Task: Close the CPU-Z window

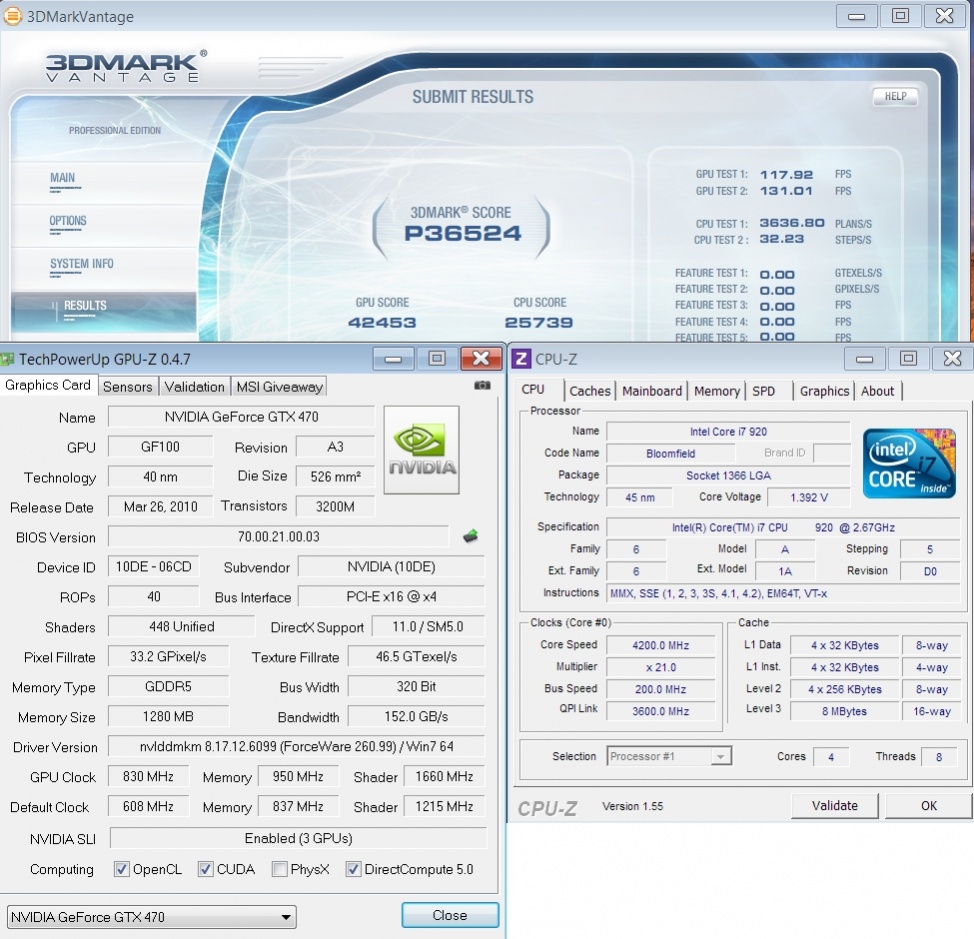Action: pos(952,359)
